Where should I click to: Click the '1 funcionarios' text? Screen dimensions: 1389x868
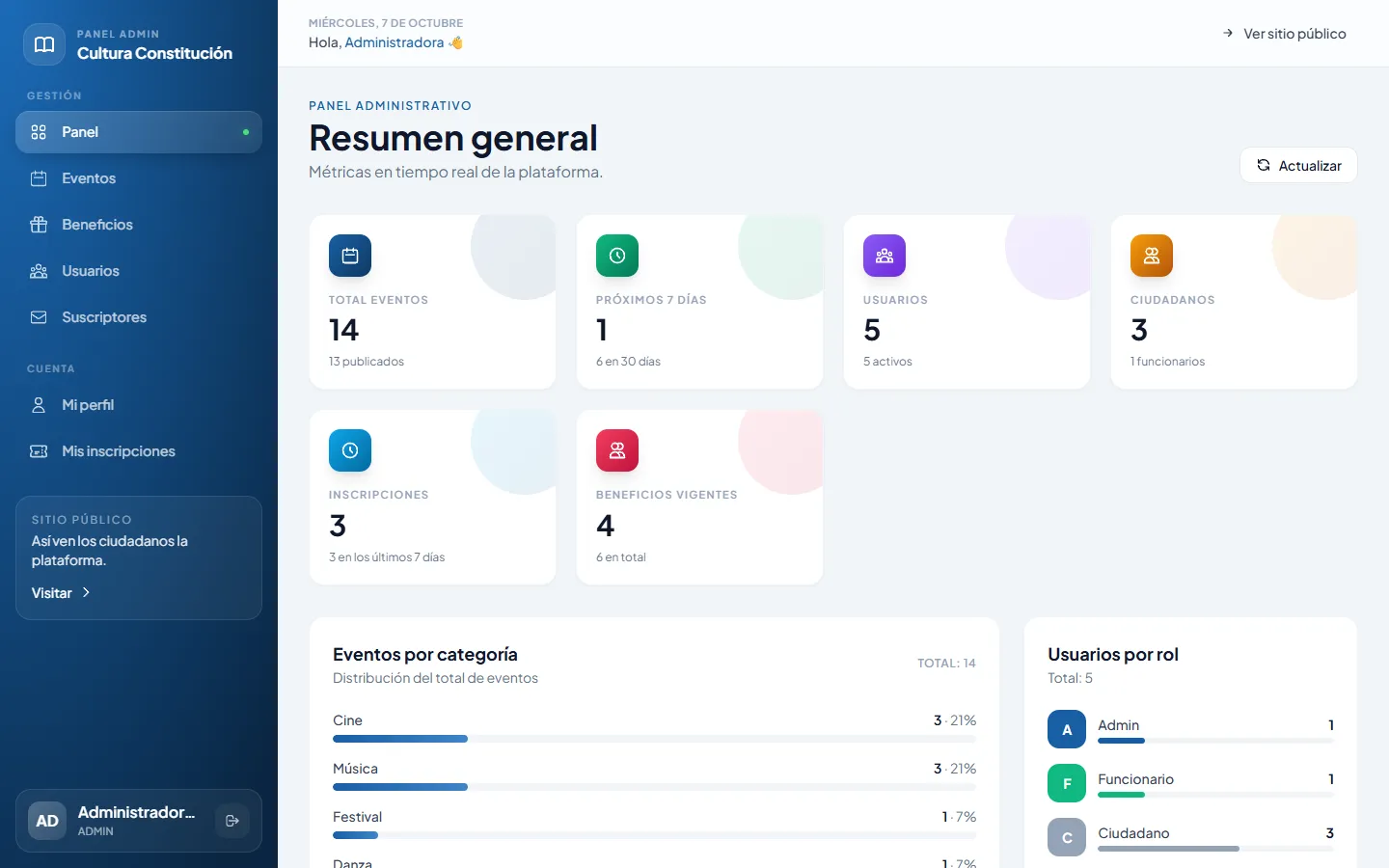click(1167, 362)
